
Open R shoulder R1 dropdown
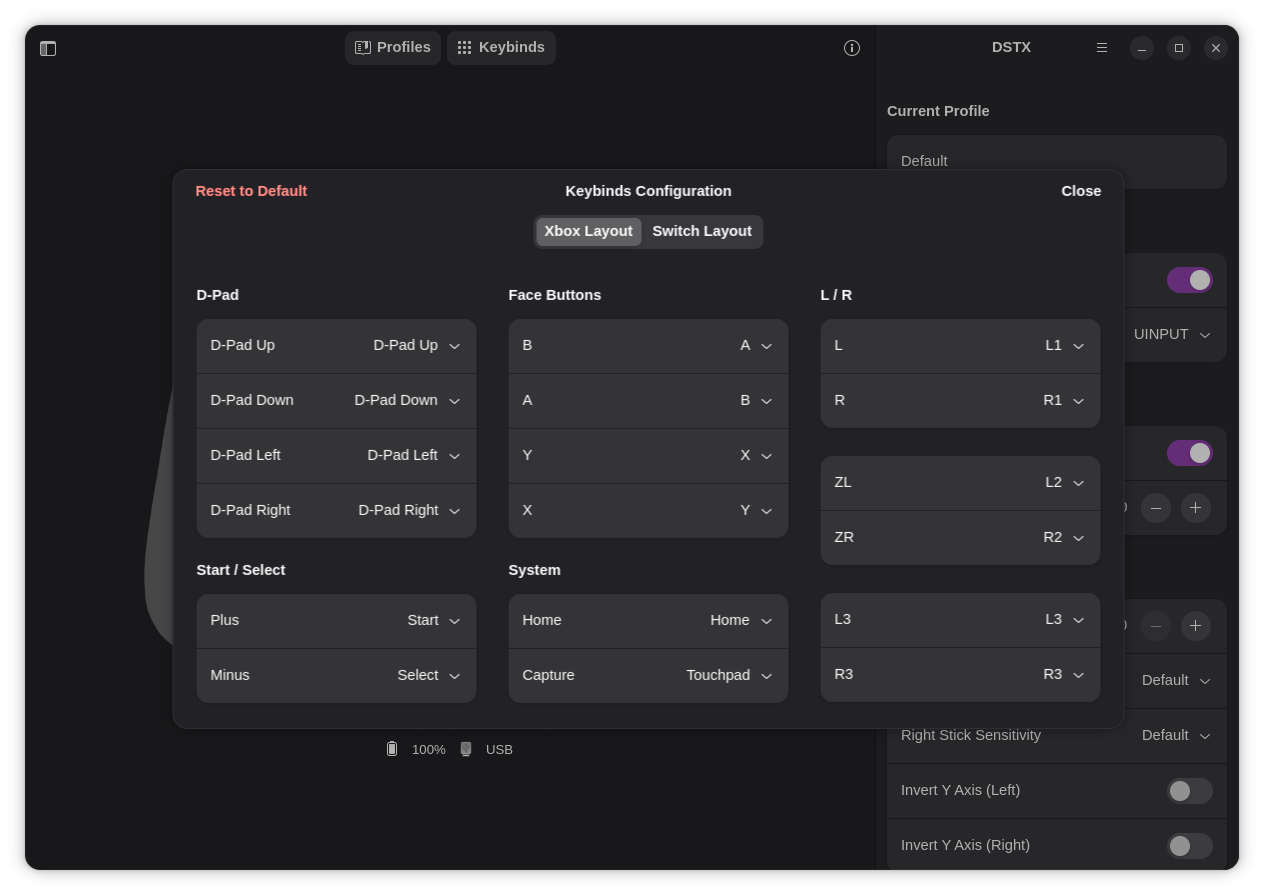pyautogui.click(x=960, y=401)
